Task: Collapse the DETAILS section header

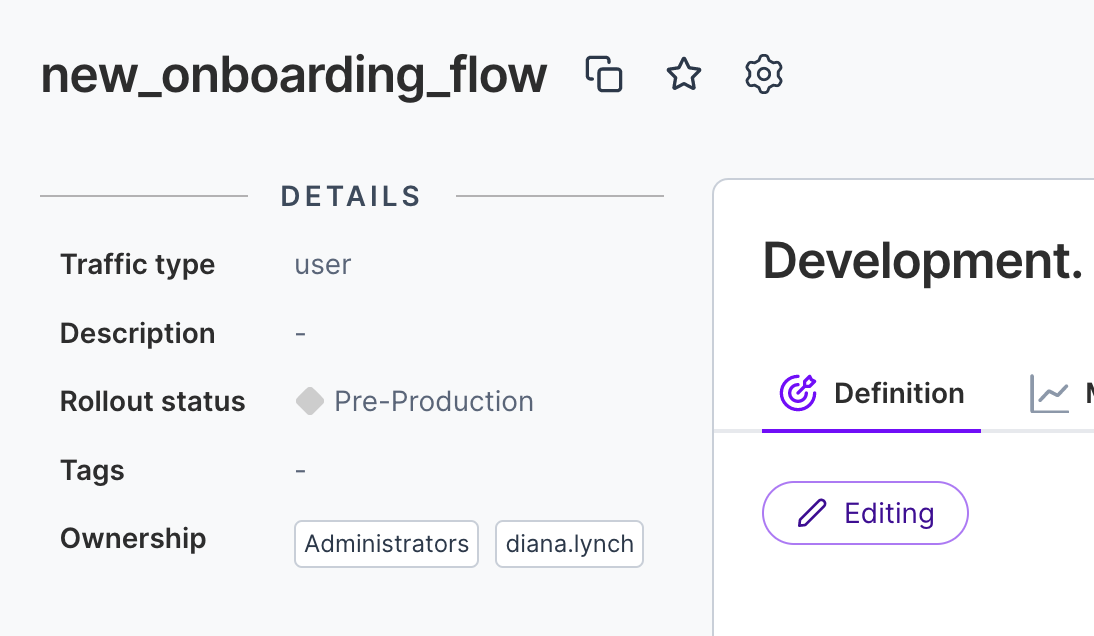Action: (351, 196)
